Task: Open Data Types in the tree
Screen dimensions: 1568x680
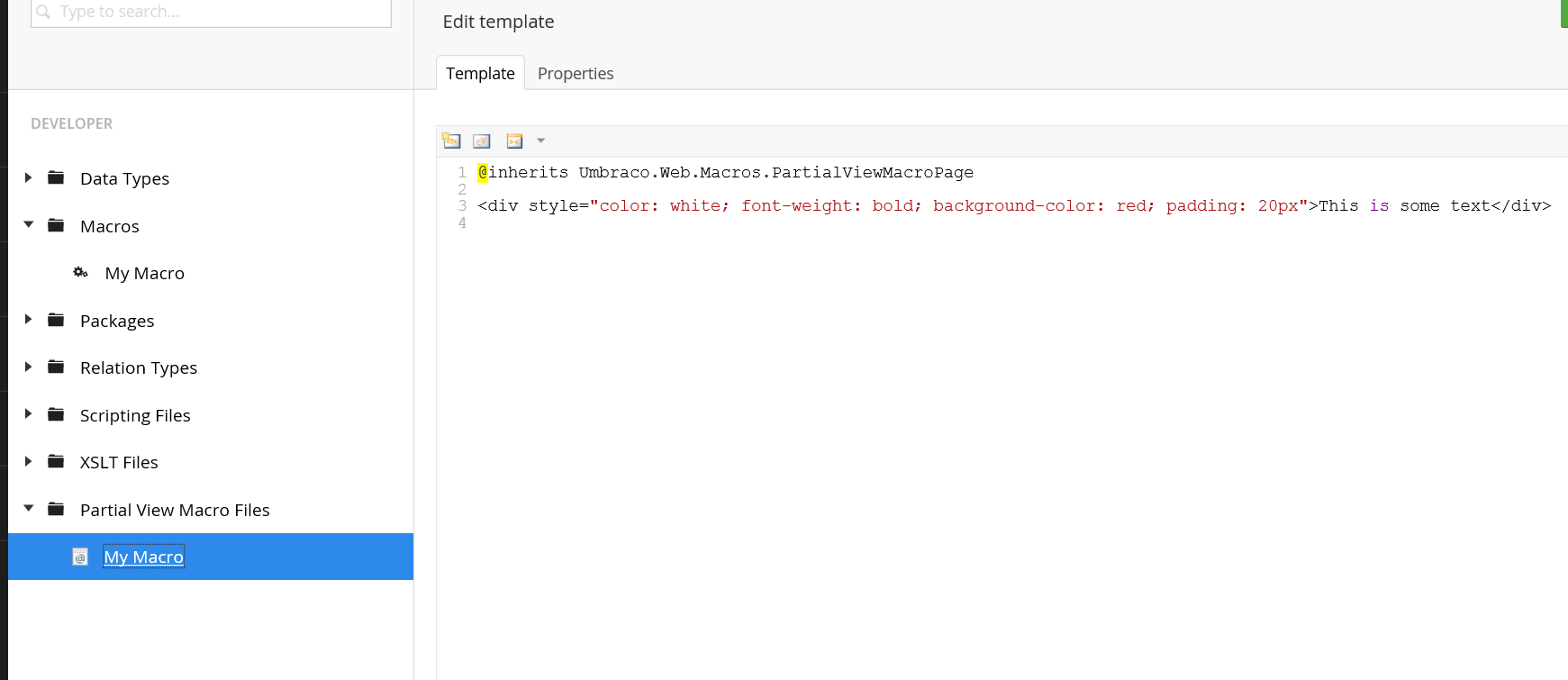Action: coord(124,178)
